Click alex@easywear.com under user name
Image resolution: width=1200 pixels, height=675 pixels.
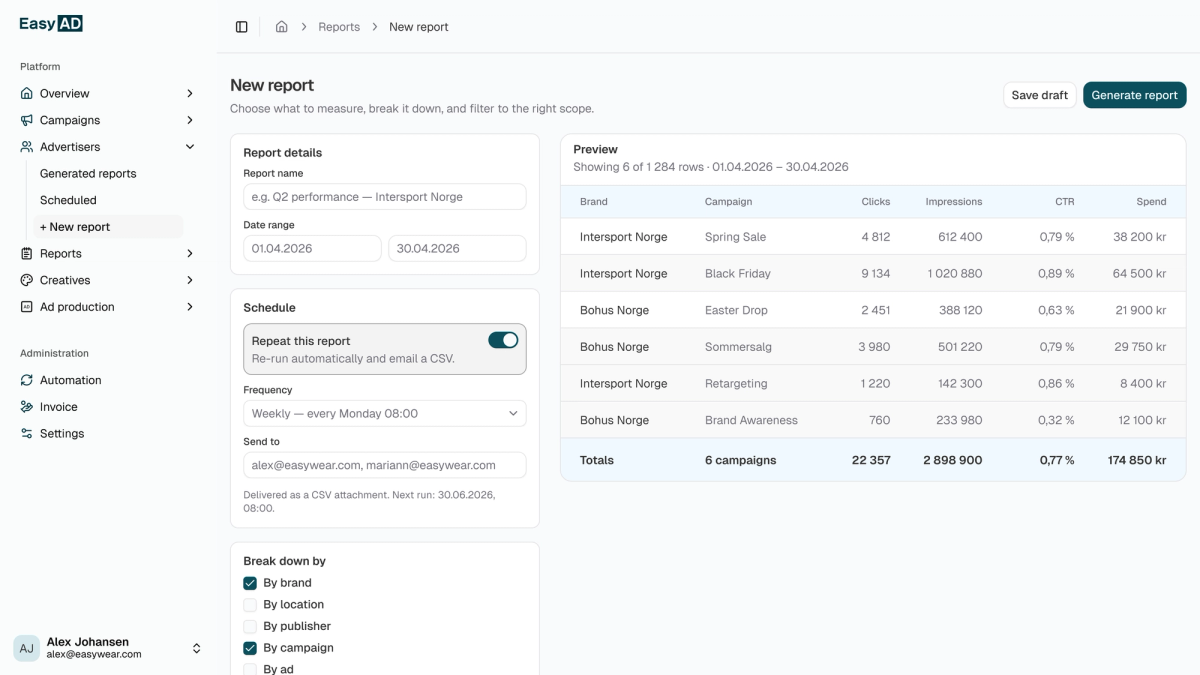(94, 654)
